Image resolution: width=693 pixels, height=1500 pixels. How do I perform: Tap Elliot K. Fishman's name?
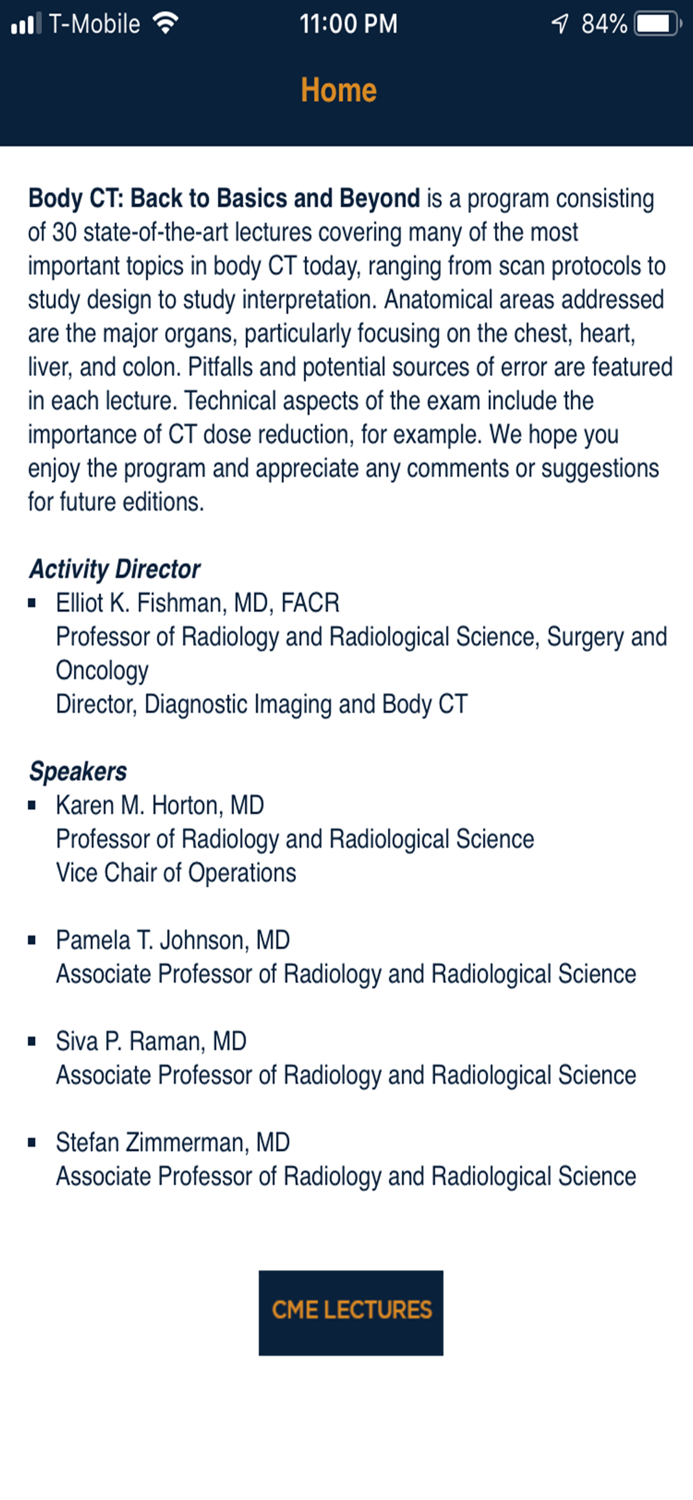(x=198, y=602)
